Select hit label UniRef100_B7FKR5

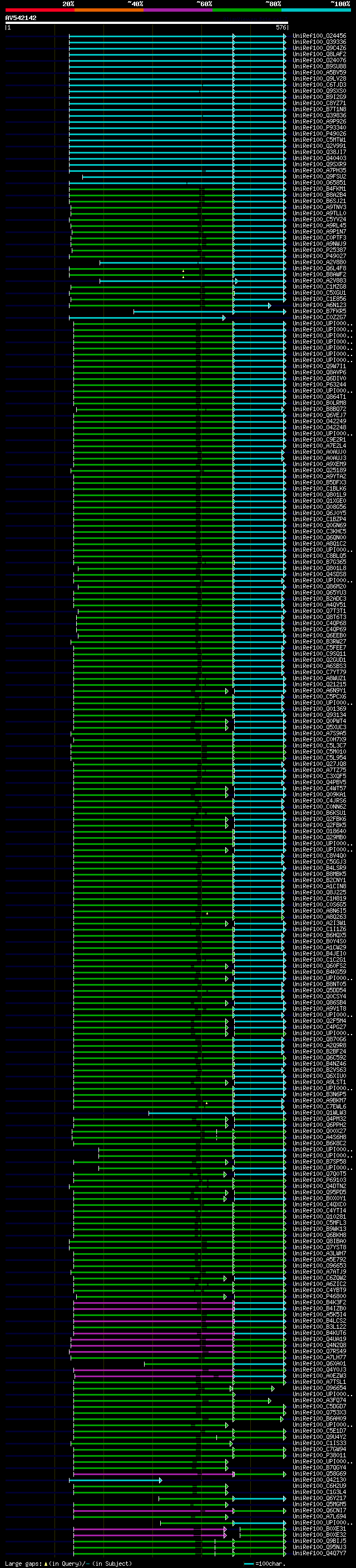point(319,311)
